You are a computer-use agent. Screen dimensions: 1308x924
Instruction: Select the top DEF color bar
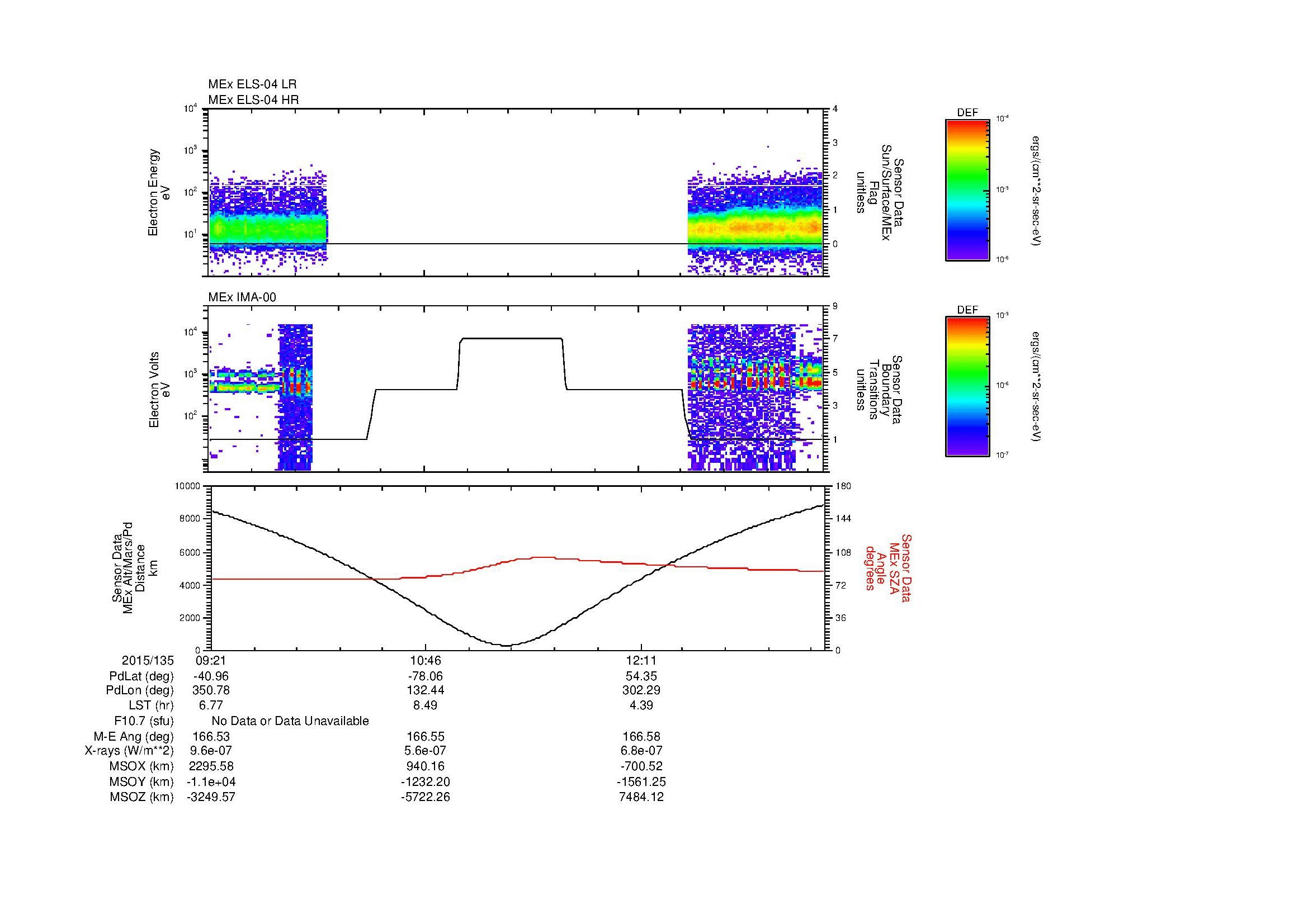point(967,189)
